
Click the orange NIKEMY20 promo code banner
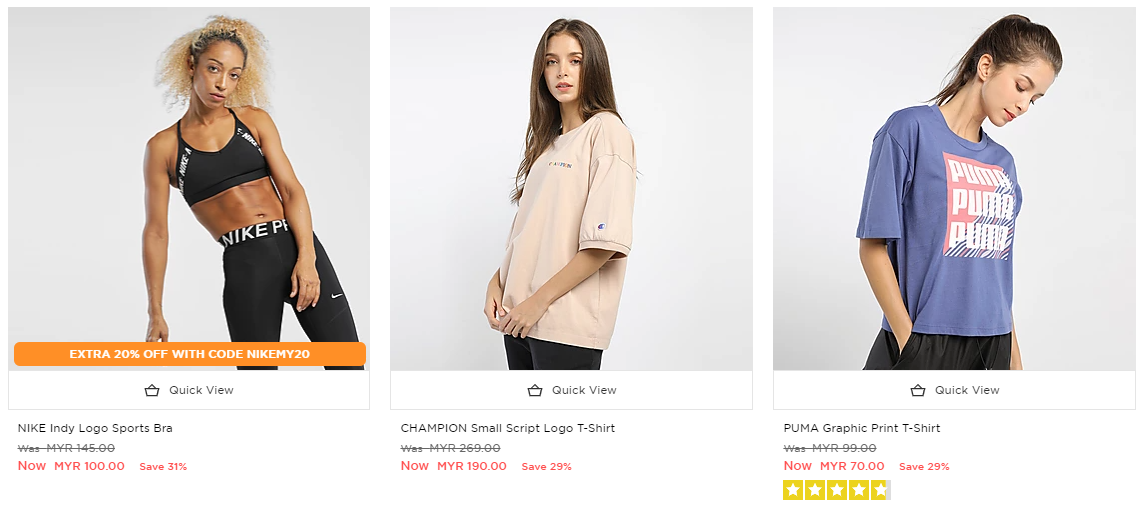click(189, 354)
